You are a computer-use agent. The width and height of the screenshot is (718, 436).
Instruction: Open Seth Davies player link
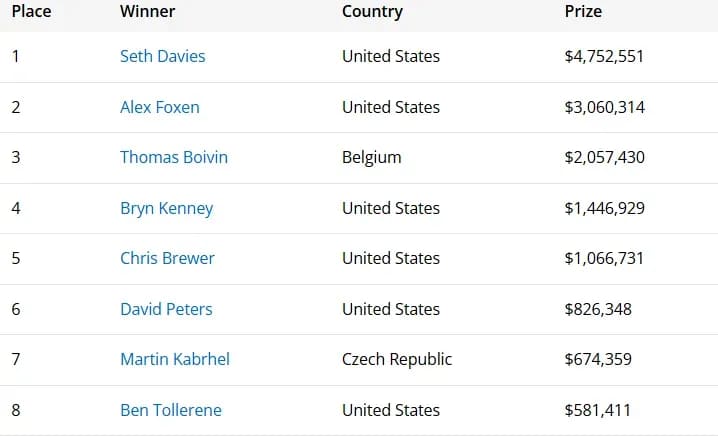163,56
